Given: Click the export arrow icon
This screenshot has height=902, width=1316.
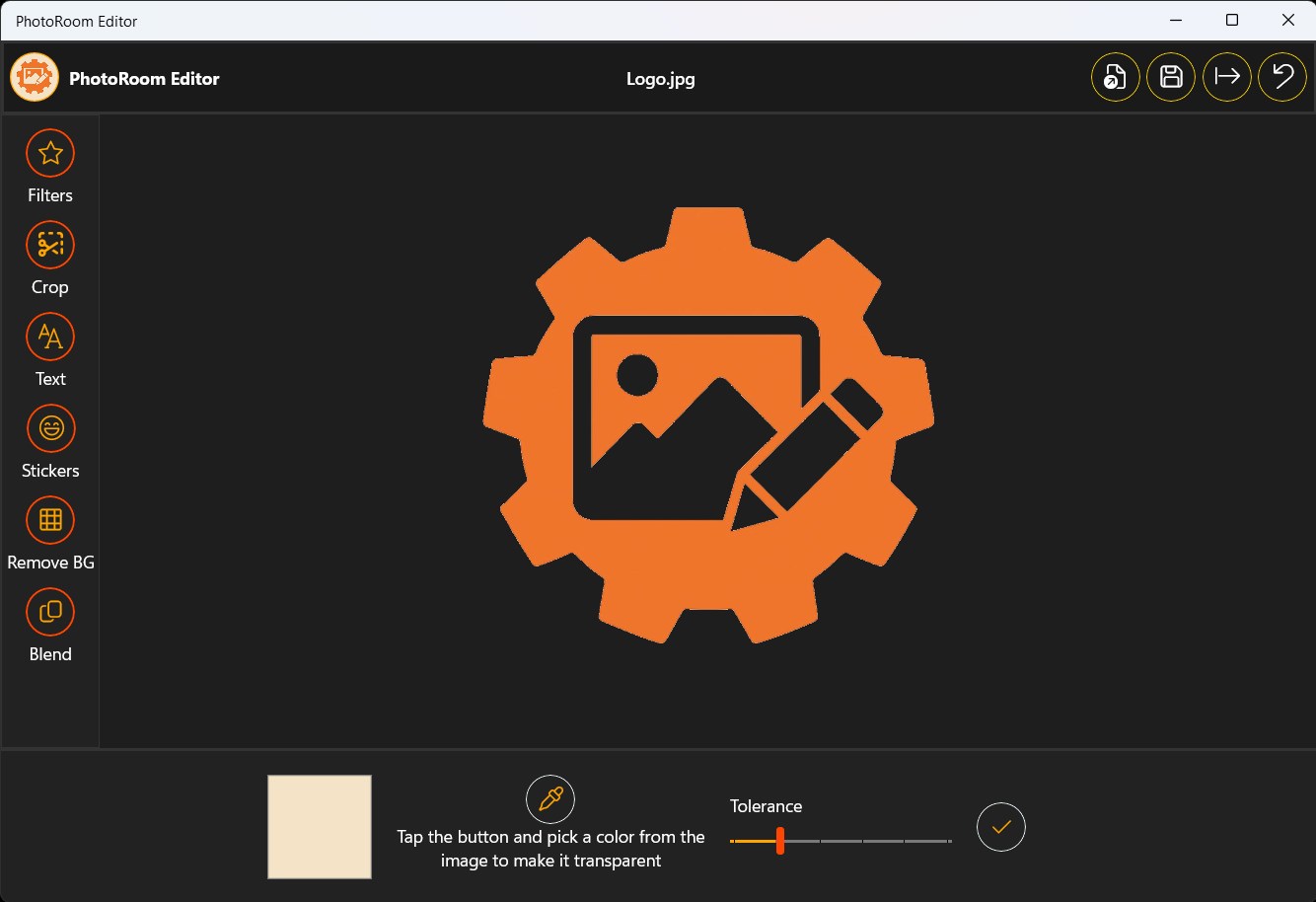Looking at the screenshot, I should click(1227, 77).
